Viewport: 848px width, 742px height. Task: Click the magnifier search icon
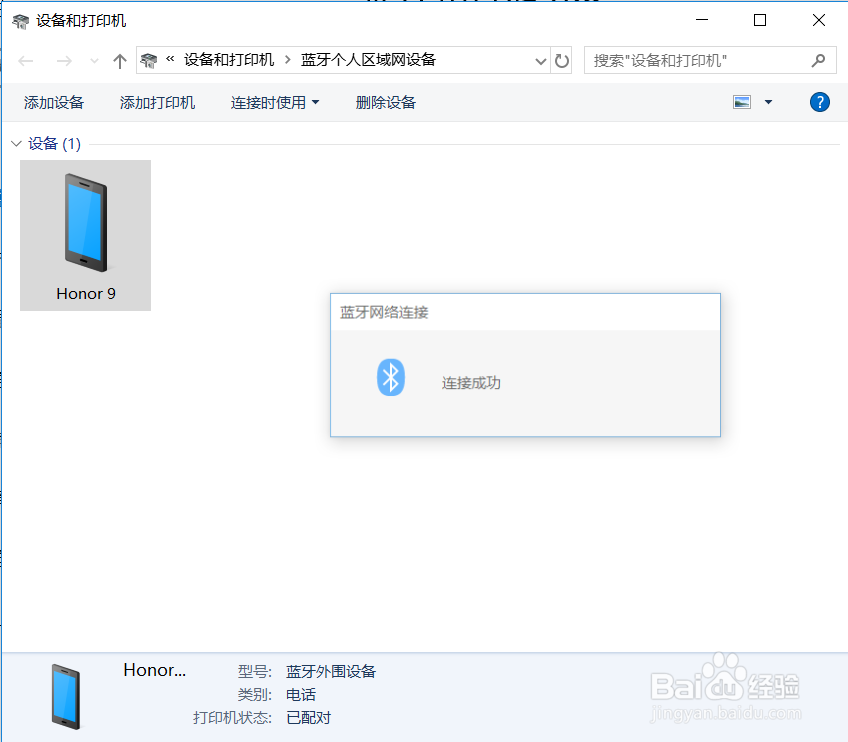(818, 61)
